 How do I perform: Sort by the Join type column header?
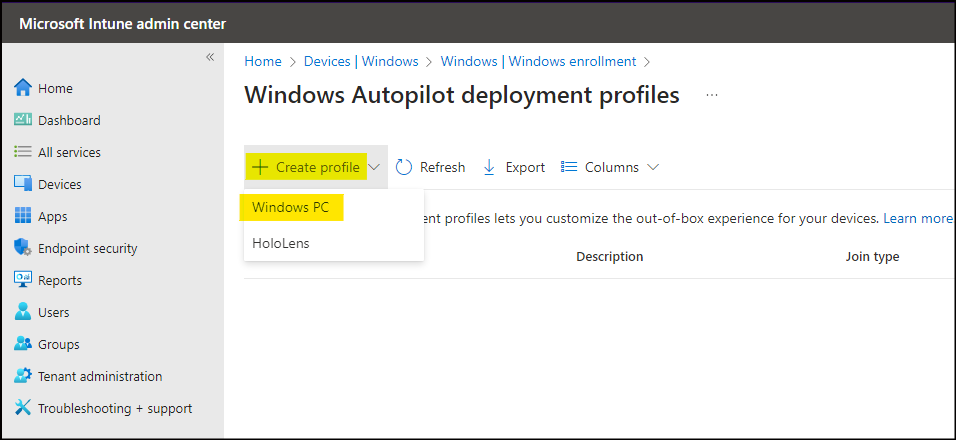872,257
